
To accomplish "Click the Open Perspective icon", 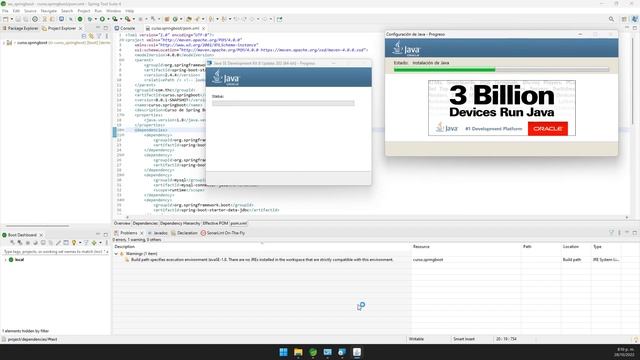I will (x=624, y=19).
